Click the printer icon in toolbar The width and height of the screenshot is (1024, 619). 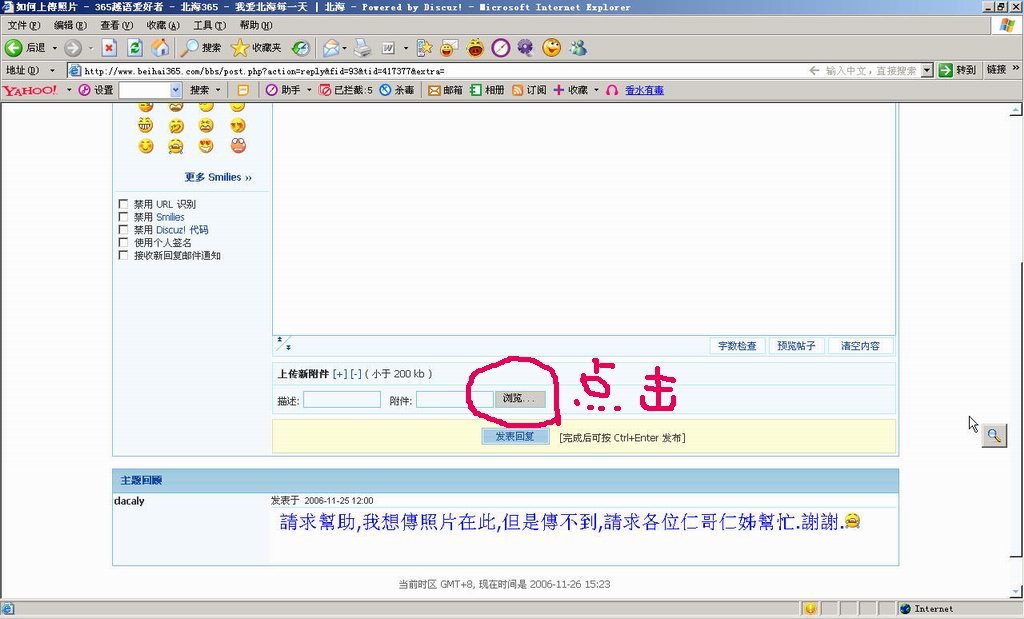(x=362, y=48)
